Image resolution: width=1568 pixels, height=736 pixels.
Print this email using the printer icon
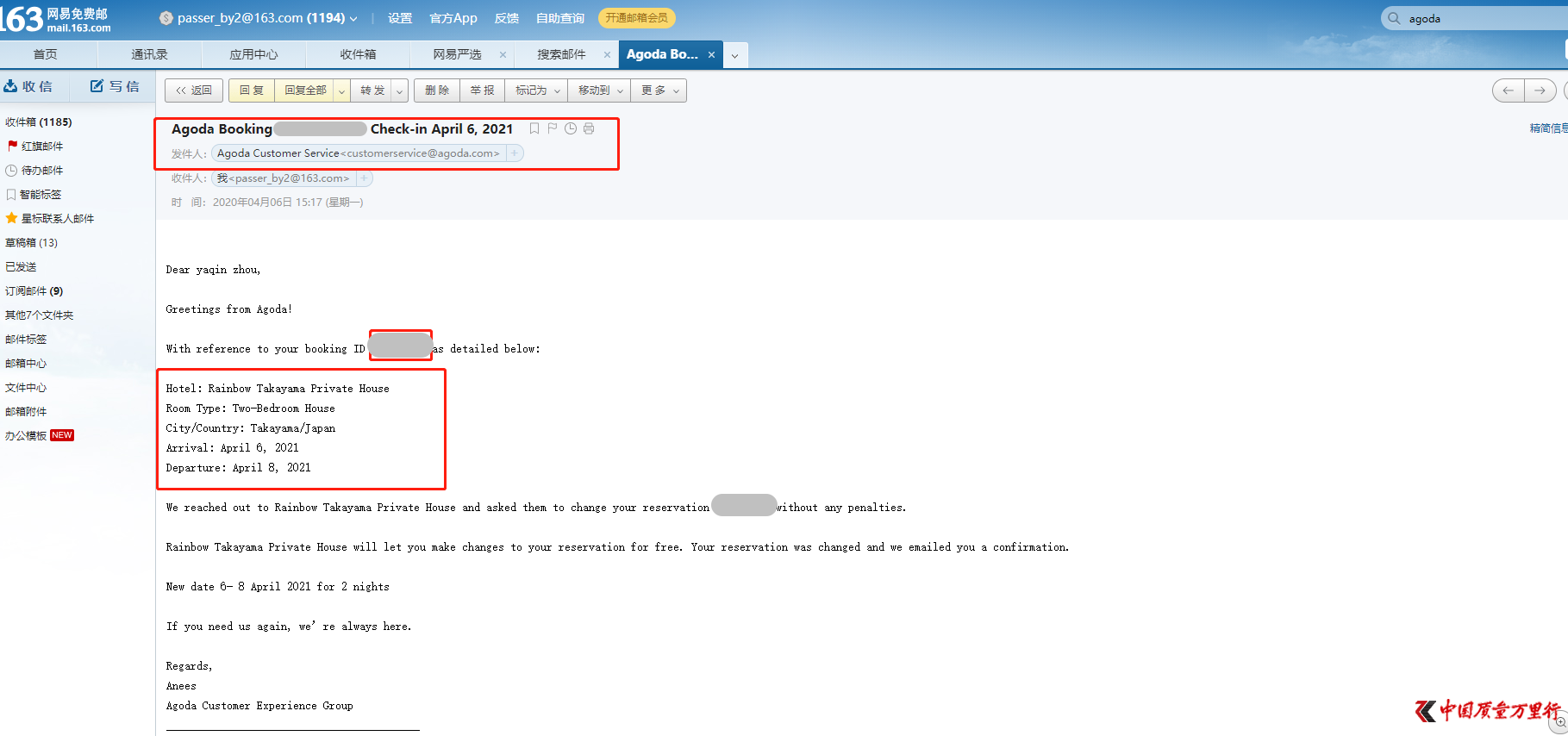[589, 128]
